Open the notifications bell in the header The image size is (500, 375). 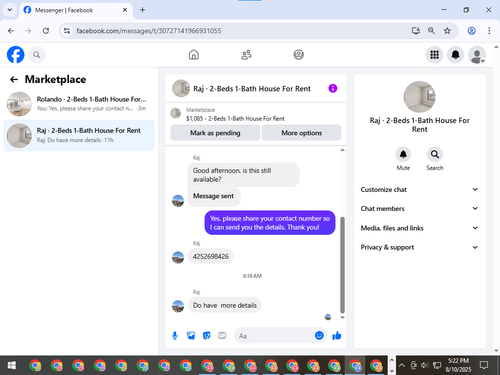point(455,55)
